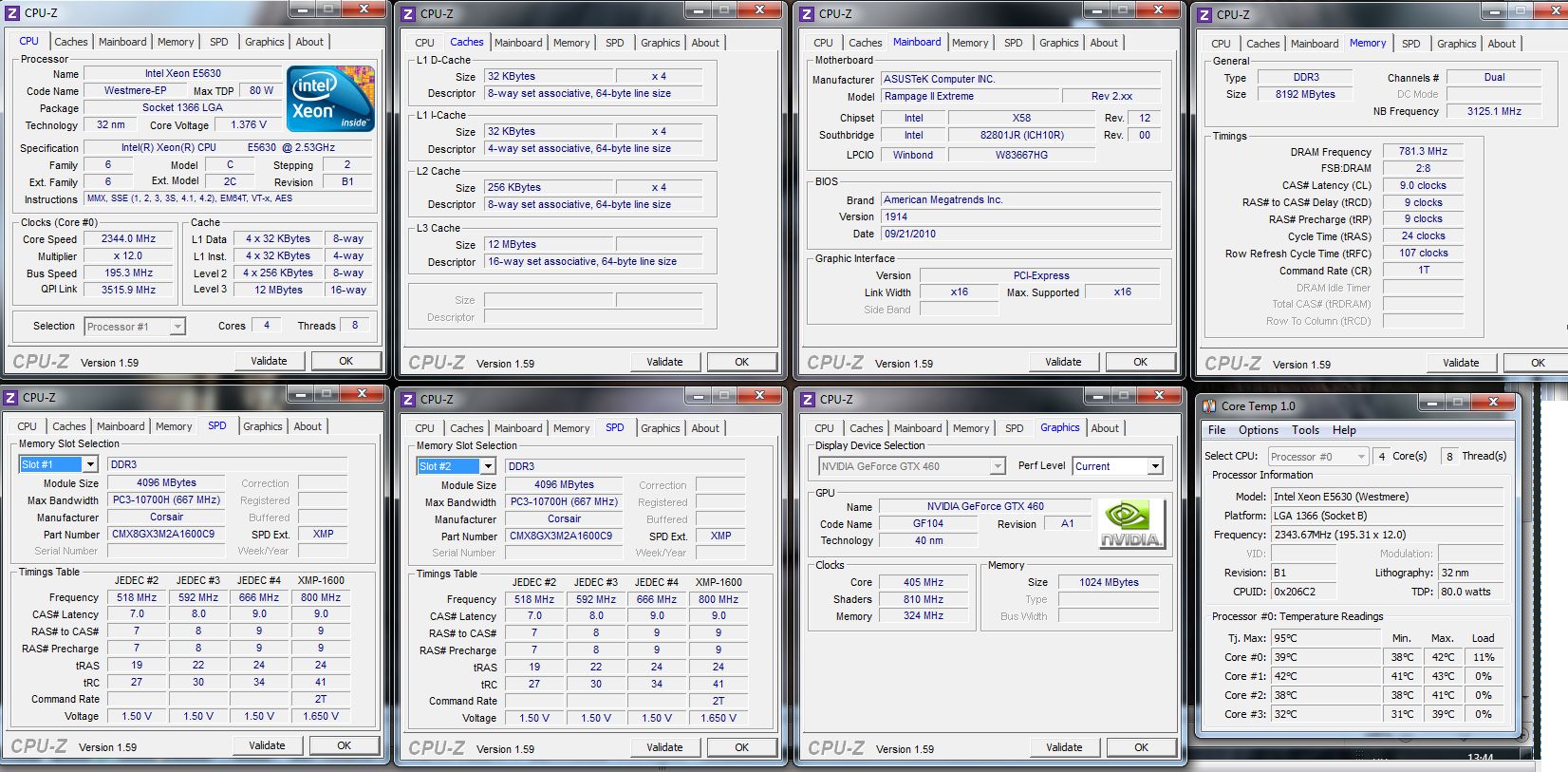Switch to About tab in the Intel Xeon processor window

click(x=309, y=42)
